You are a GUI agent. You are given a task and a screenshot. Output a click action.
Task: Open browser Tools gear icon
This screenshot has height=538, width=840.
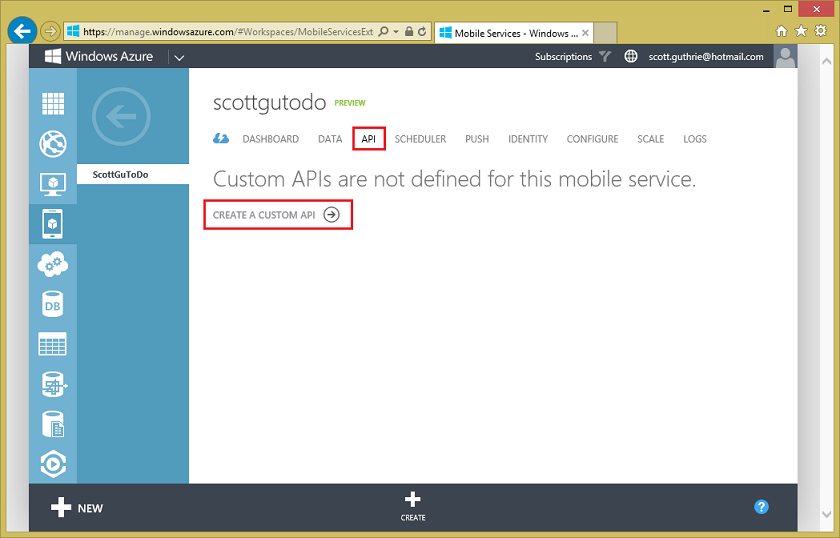point(821,31)
